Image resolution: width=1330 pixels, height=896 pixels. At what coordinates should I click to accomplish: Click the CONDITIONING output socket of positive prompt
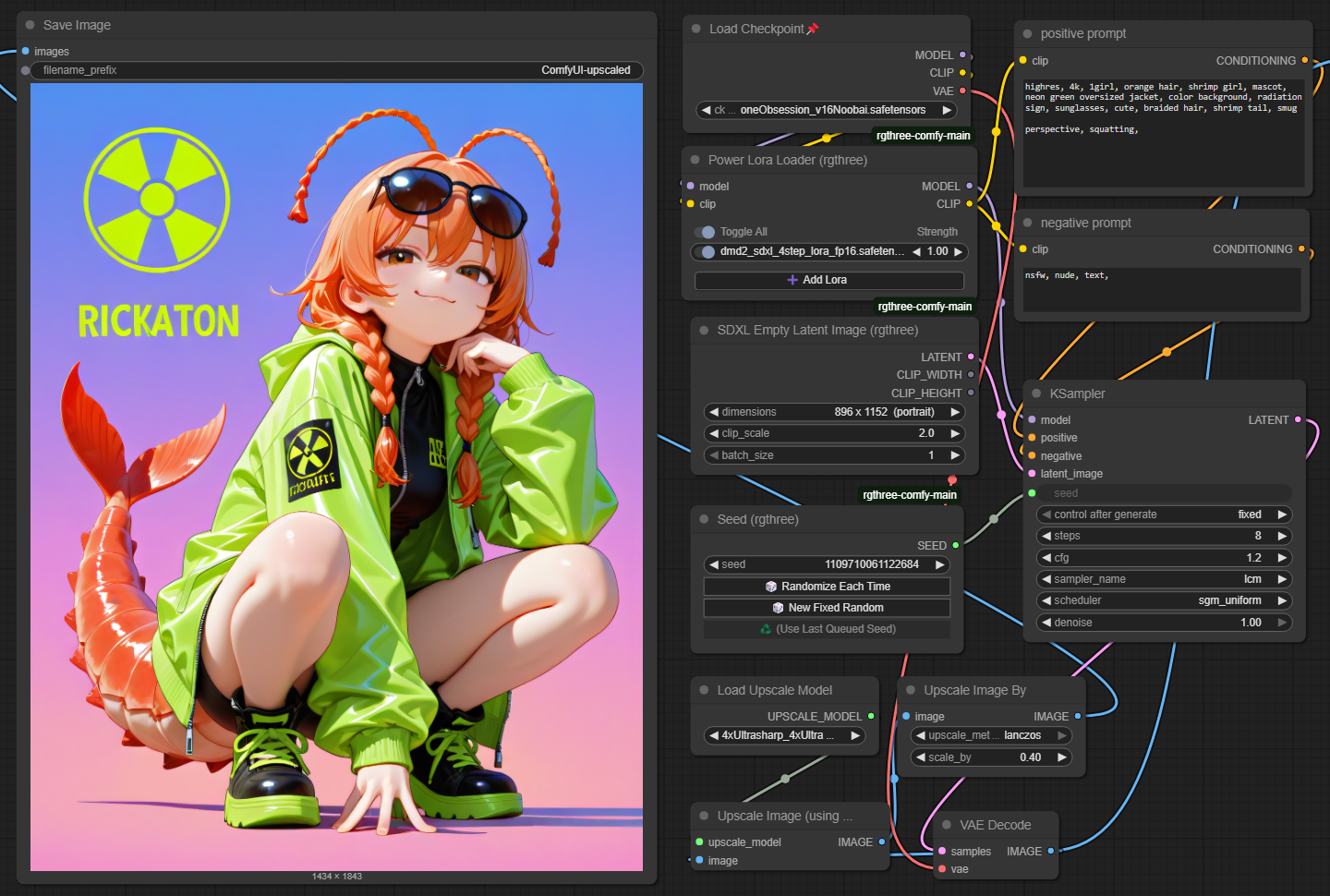tap(1305, 60)
